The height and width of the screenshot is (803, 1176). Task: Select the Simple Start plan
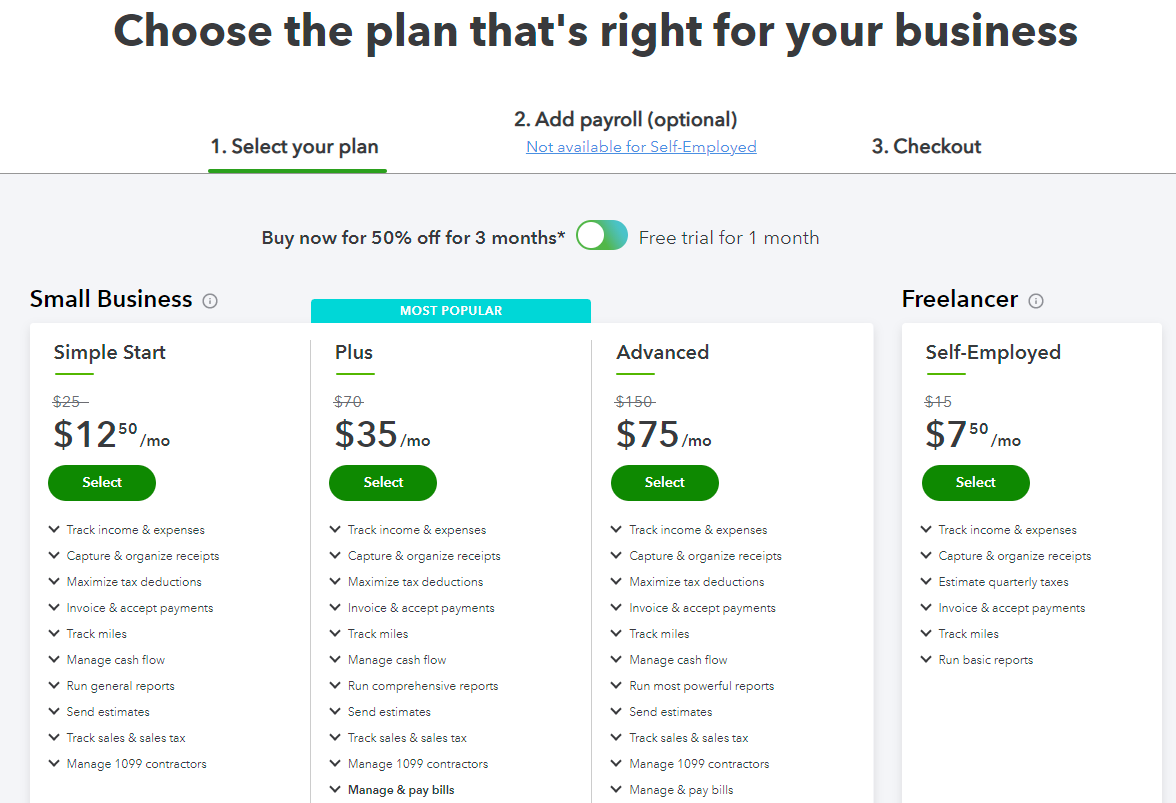click(102, 483)
